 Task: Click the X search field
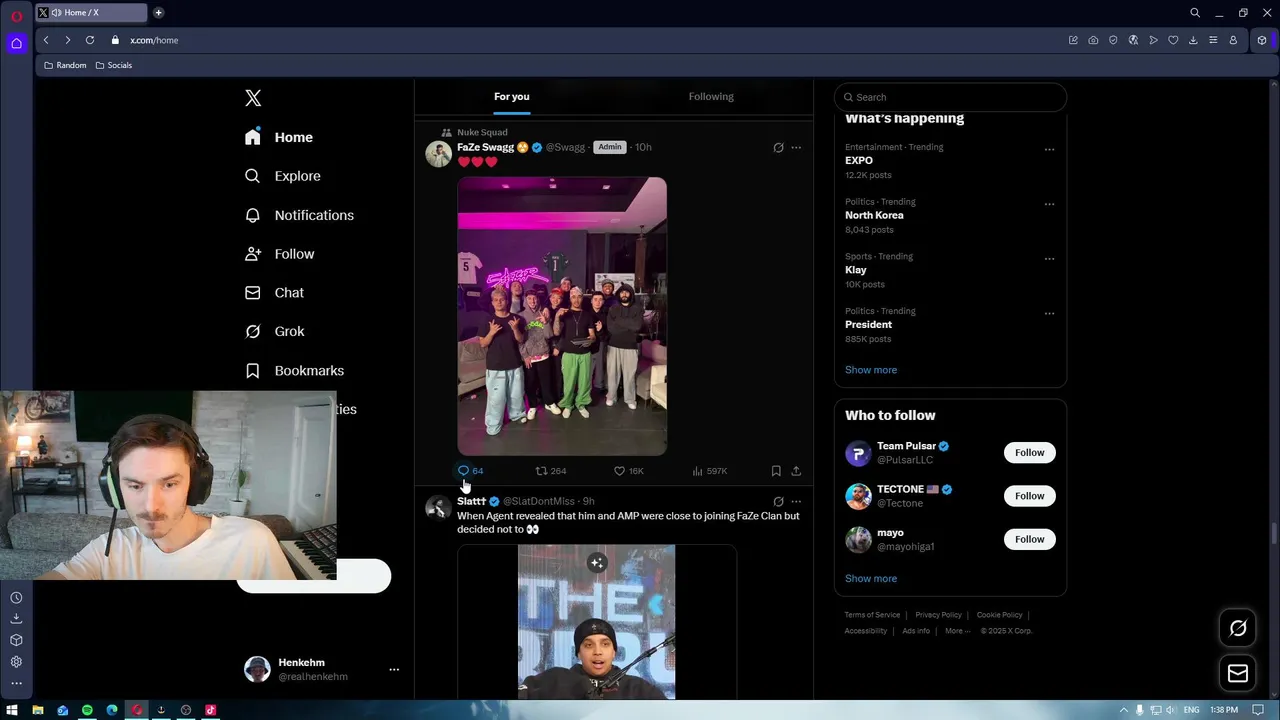point(950,97)
